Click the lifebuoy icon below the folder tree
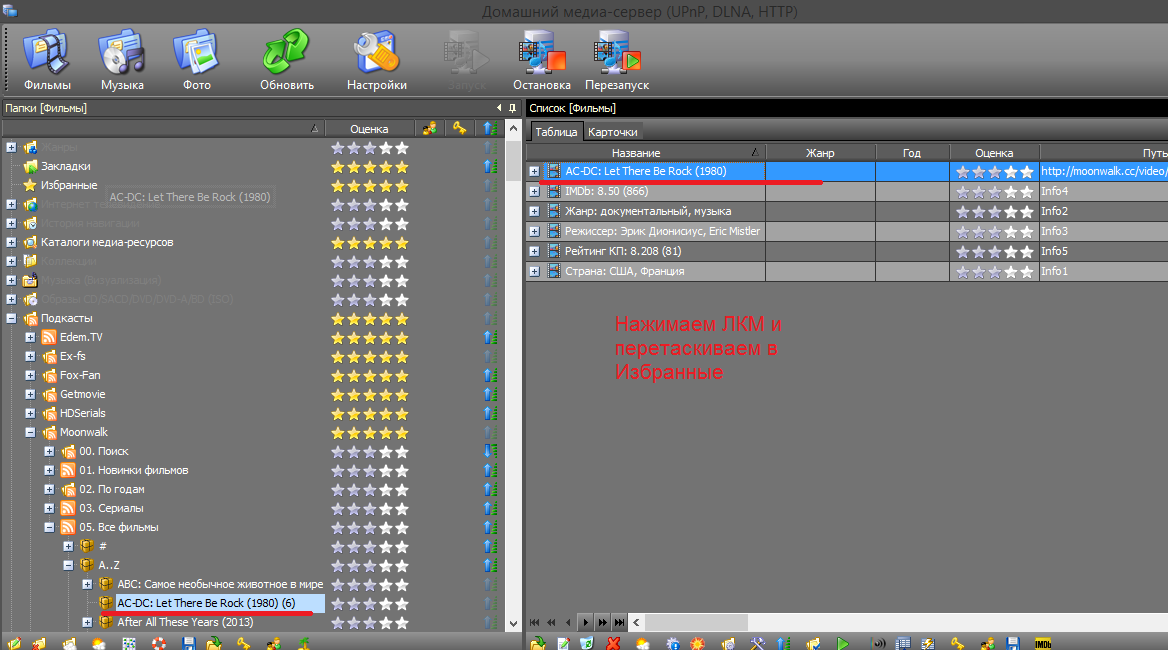Image resolution: width=1168 pixels, height=650 pixels. tap(158, 643)
